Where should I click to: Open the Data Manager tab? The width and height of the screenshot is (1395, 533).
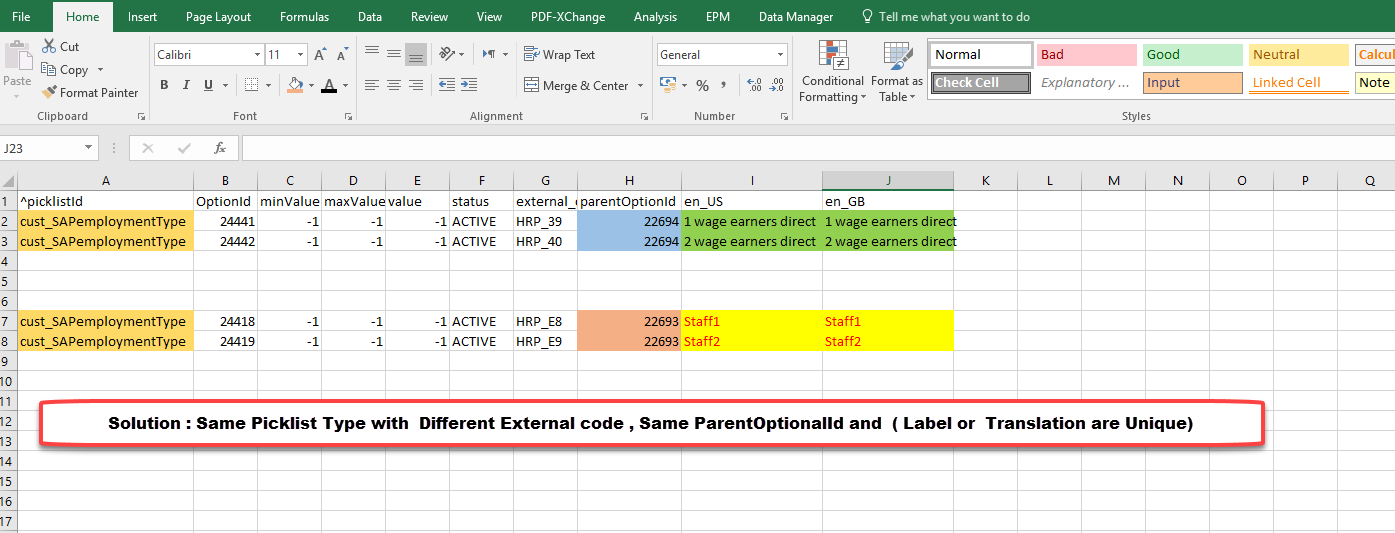[796, 17]
